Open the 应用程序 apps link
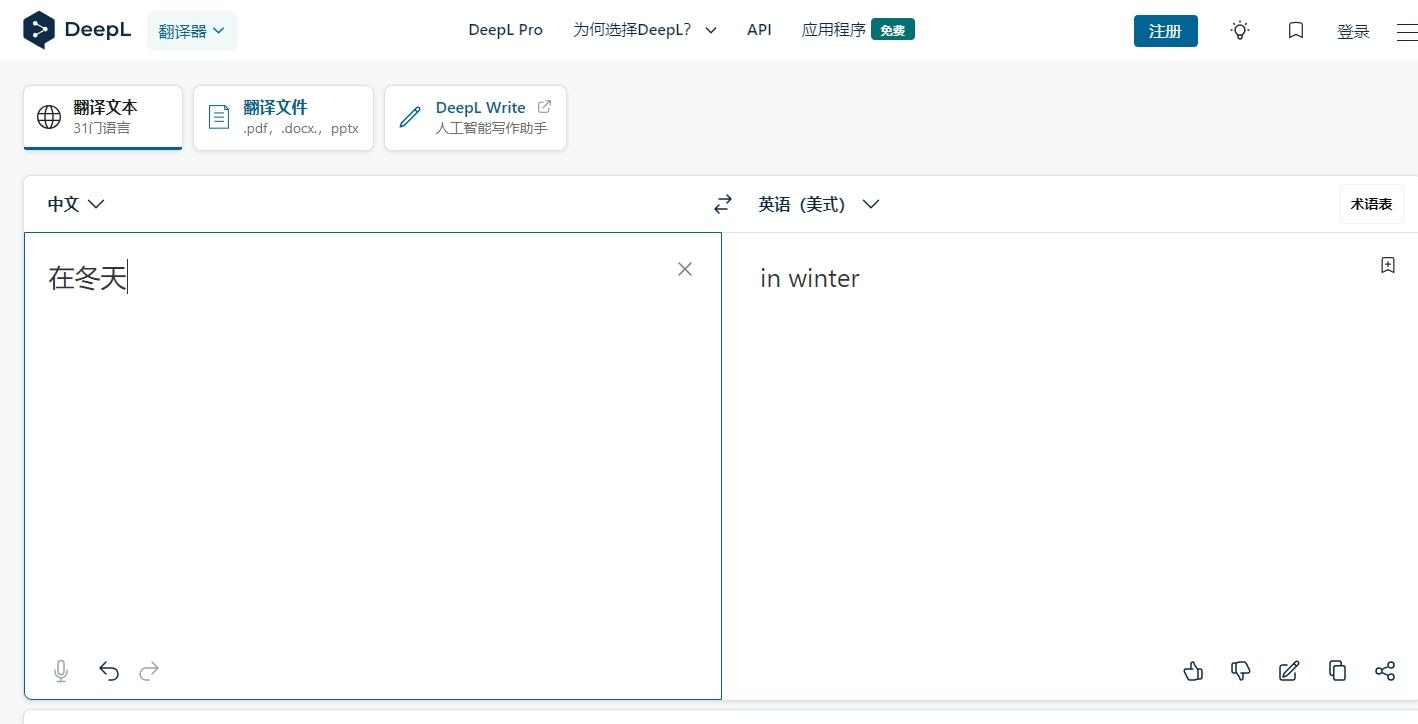 pyautogui.click(x=834, y=30)
